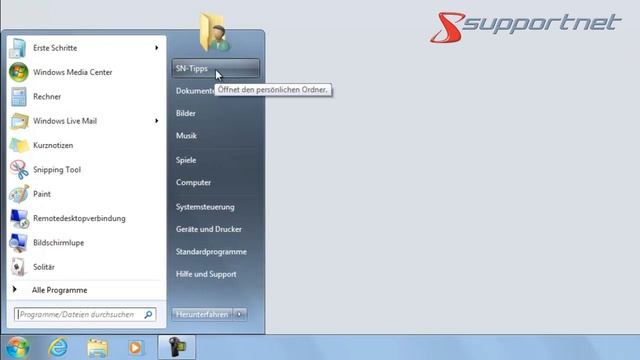The width and height of the screenshot is (640, 360).
Task: Click the Programme/Dateien durchsuchen search field
Action: tap(85, 314)
